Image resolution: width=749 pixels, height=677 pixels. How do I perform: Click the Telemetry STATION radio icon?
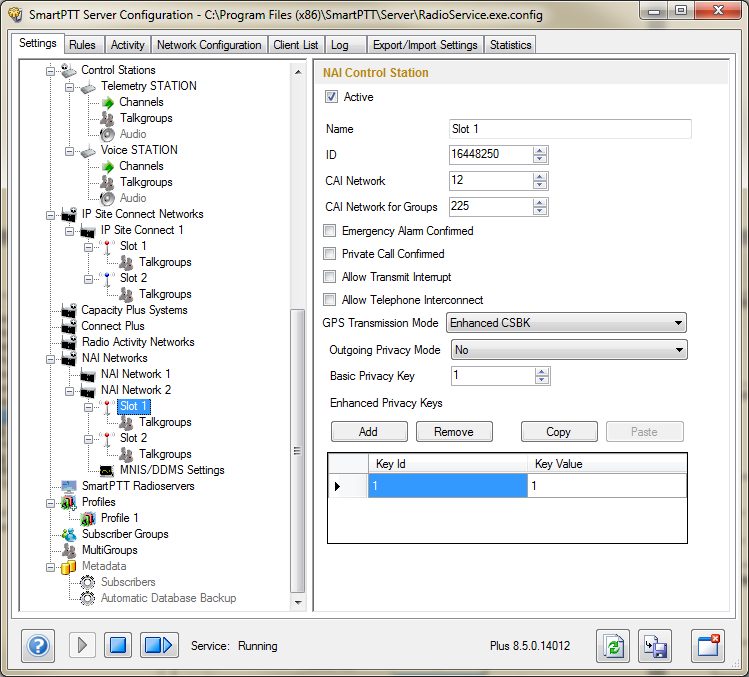coord(88,86)
